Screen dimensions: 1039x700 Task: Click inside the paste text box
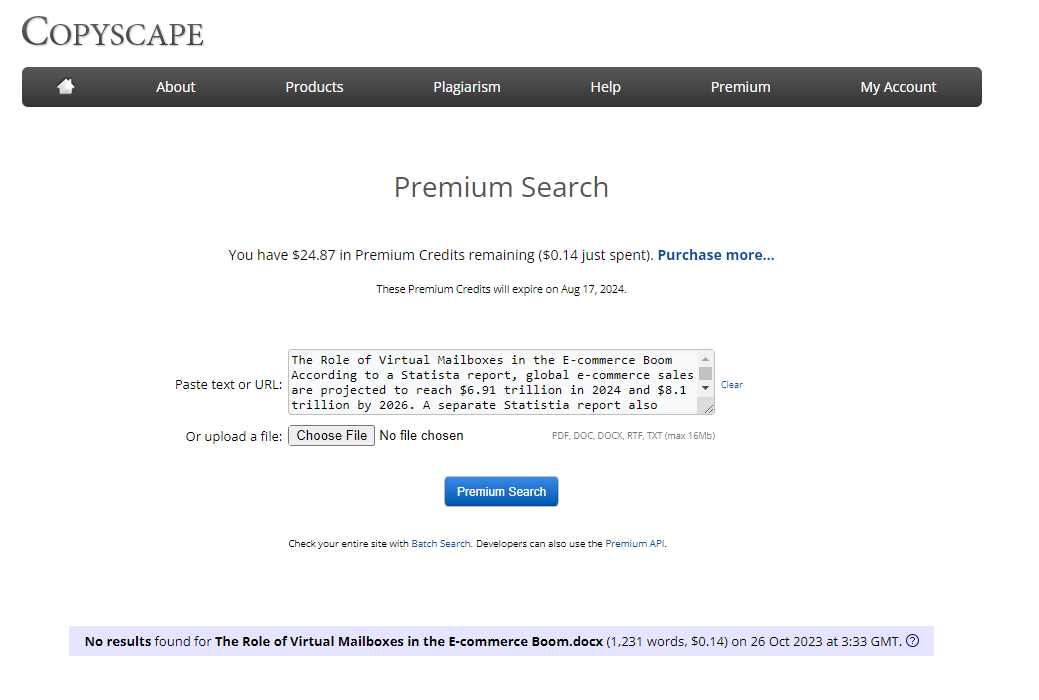click(x=492, y=382)
